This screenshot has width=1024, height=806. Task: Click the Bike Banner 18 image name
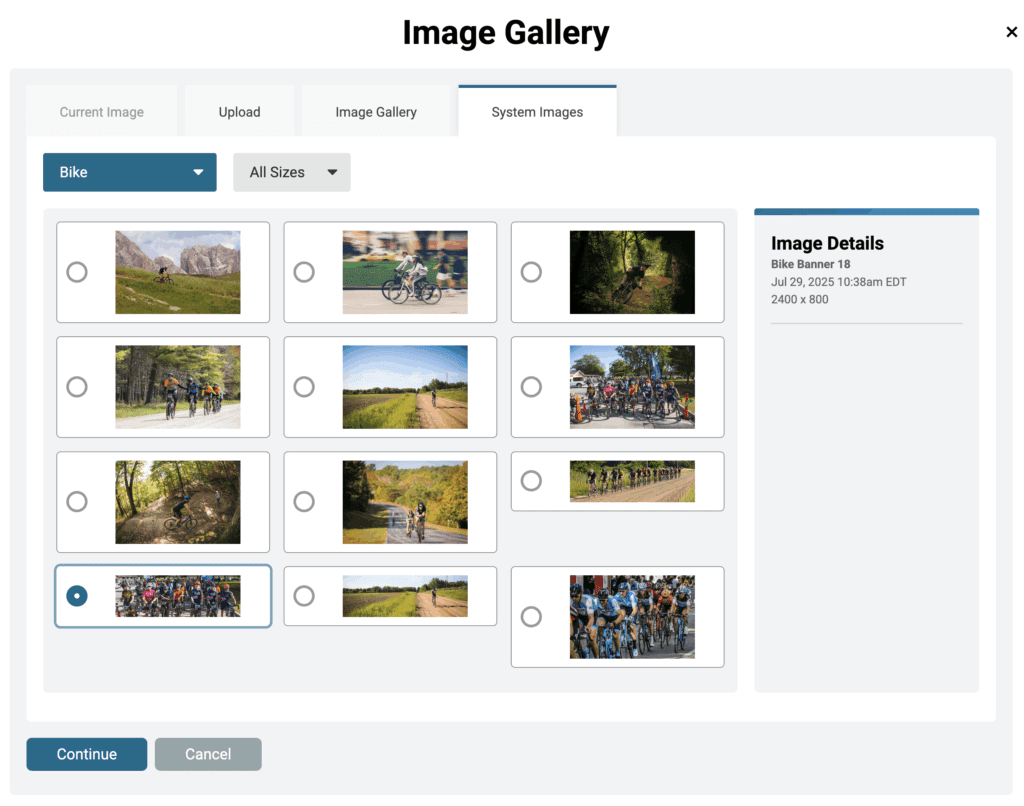[810, 264]
